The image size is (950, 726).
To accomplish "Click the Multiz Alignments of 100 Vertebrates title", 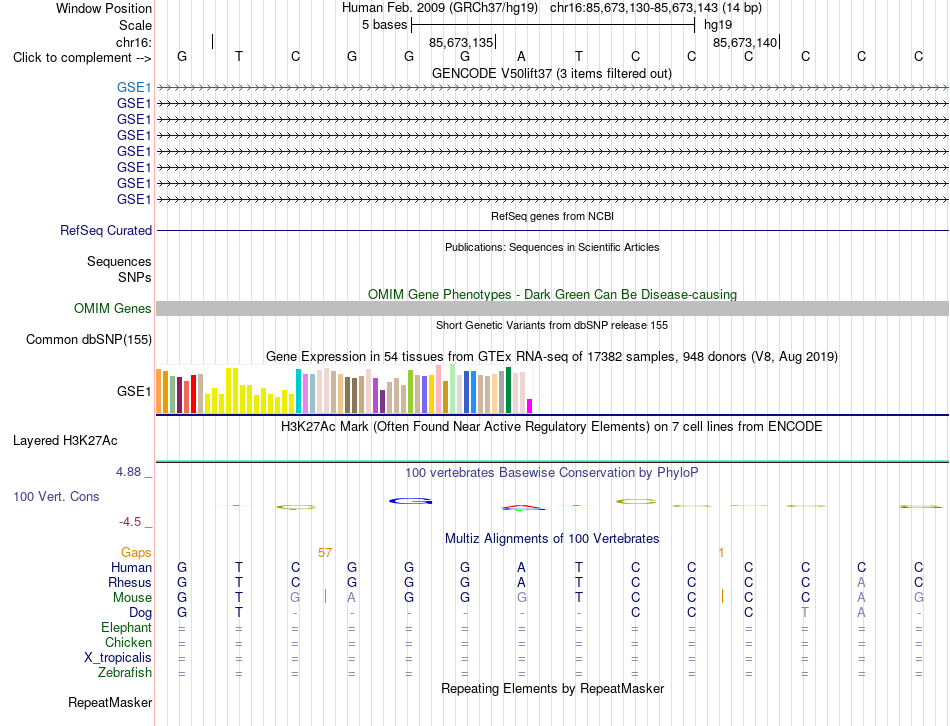I will [x=552, y=538].
